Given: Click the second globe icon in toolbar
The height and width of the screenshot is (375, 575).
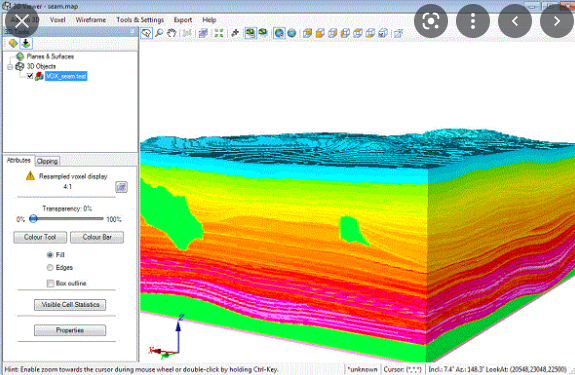Looking at the screenshot, I should tap(292, 33).
